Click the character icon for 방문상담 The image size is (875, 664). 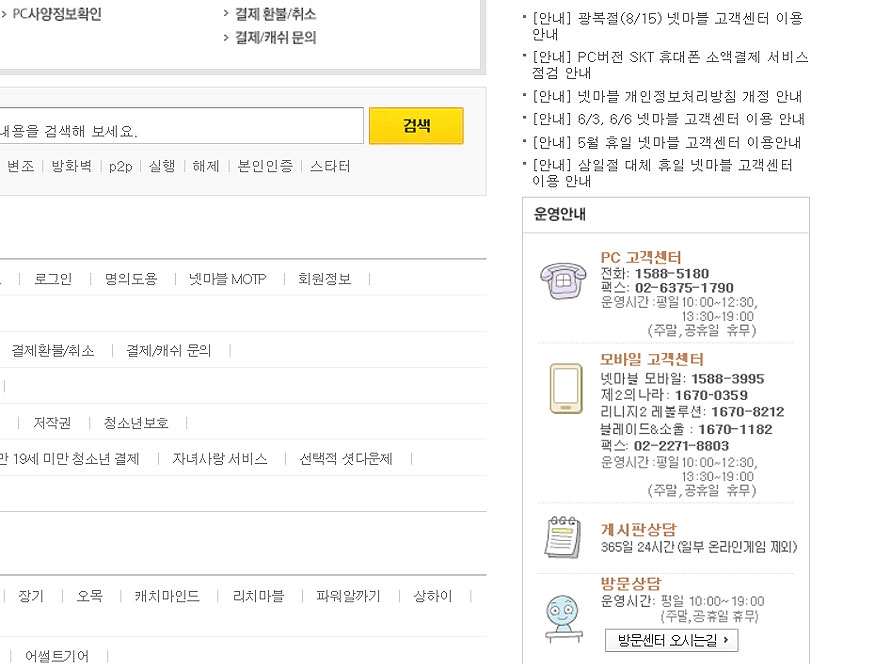(563, 615)
